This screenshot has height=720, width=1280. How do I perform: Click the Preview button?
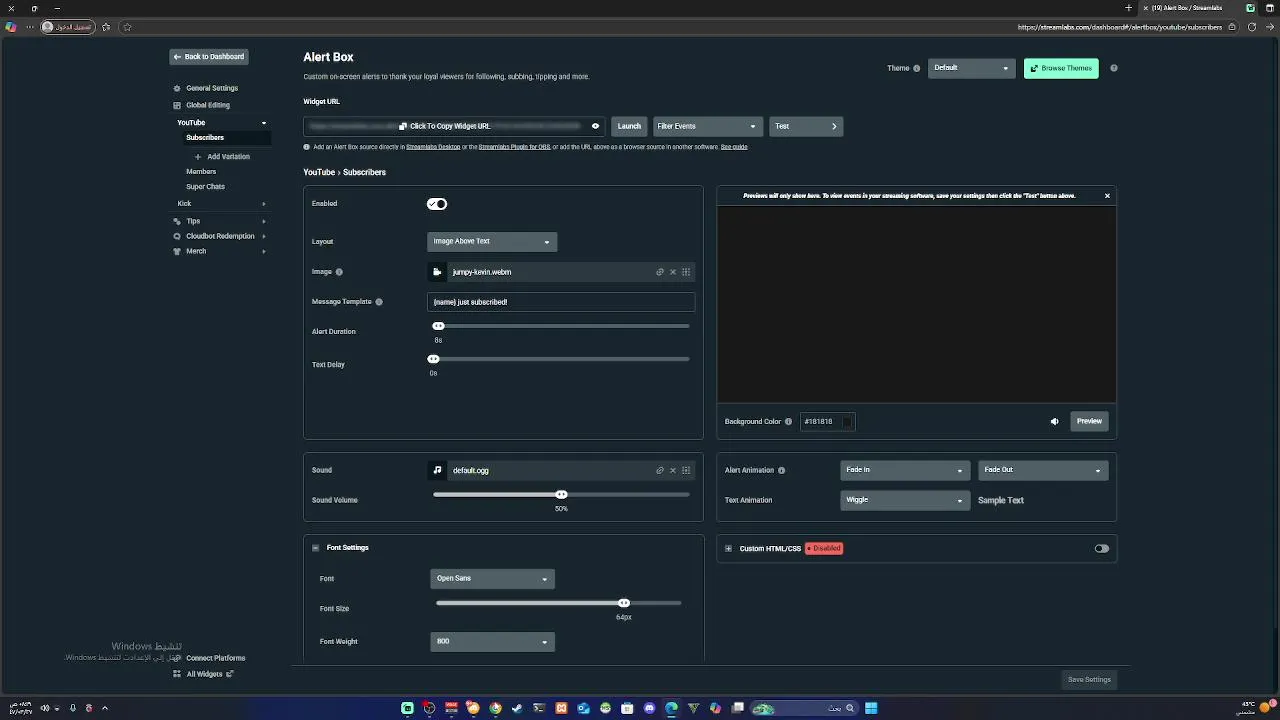pos(1089,422)
